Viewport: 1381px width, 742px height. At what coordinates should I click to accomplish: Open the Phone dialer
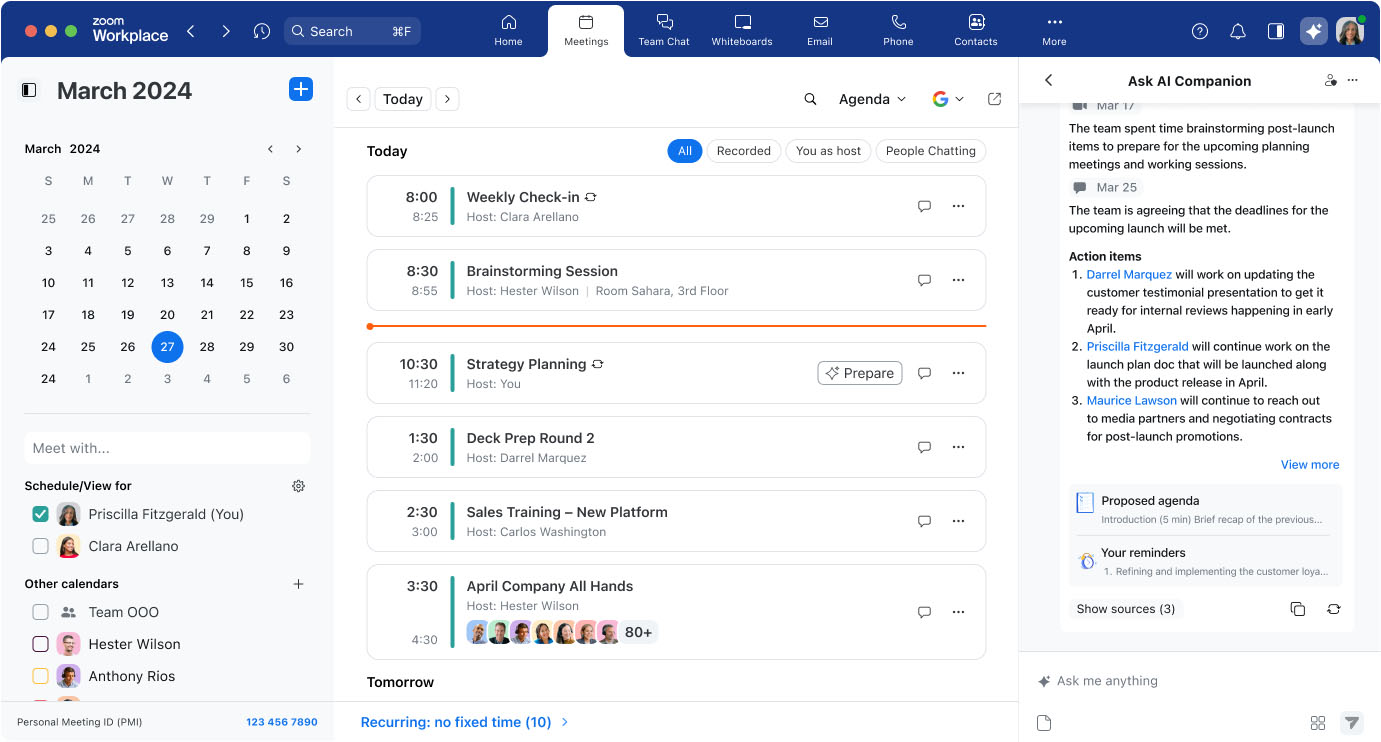tap(897, 30)
